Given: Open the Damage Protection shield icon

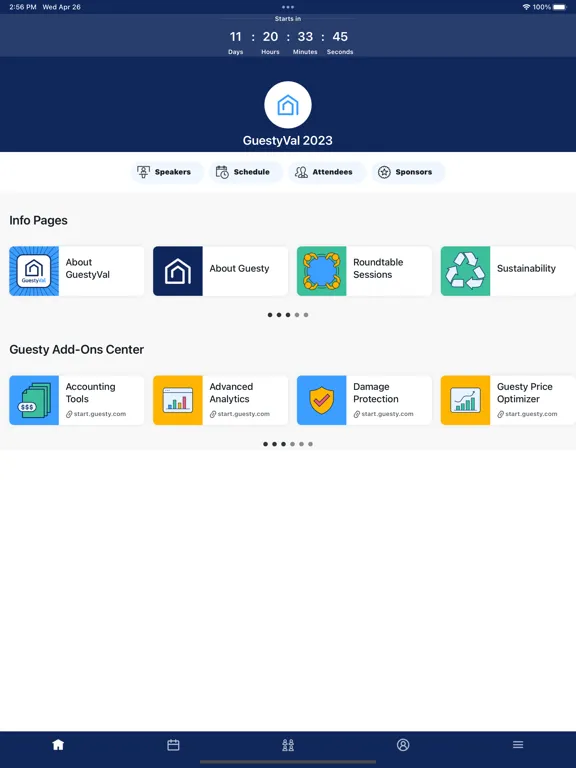Looking at the screenshot, I should coord(321,400).
